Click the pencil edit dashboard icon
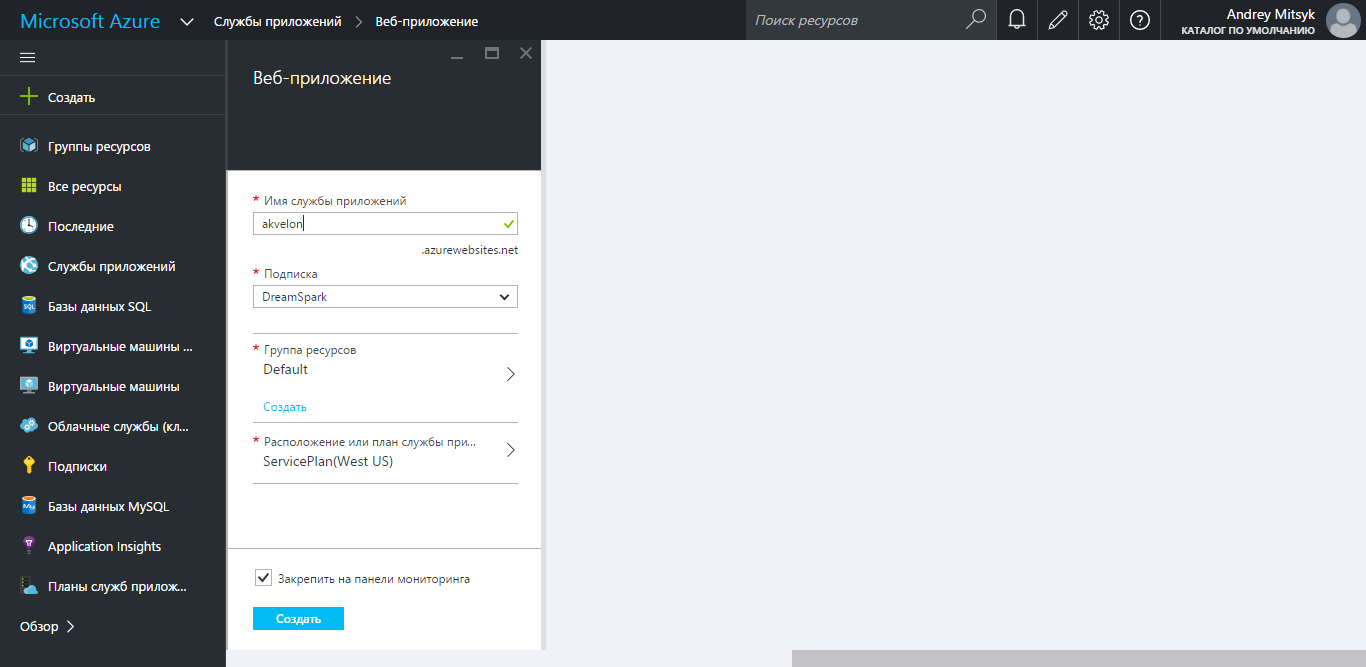Image resolution: width=1366 pixels, height=667 pixels. coord(1058,20)
